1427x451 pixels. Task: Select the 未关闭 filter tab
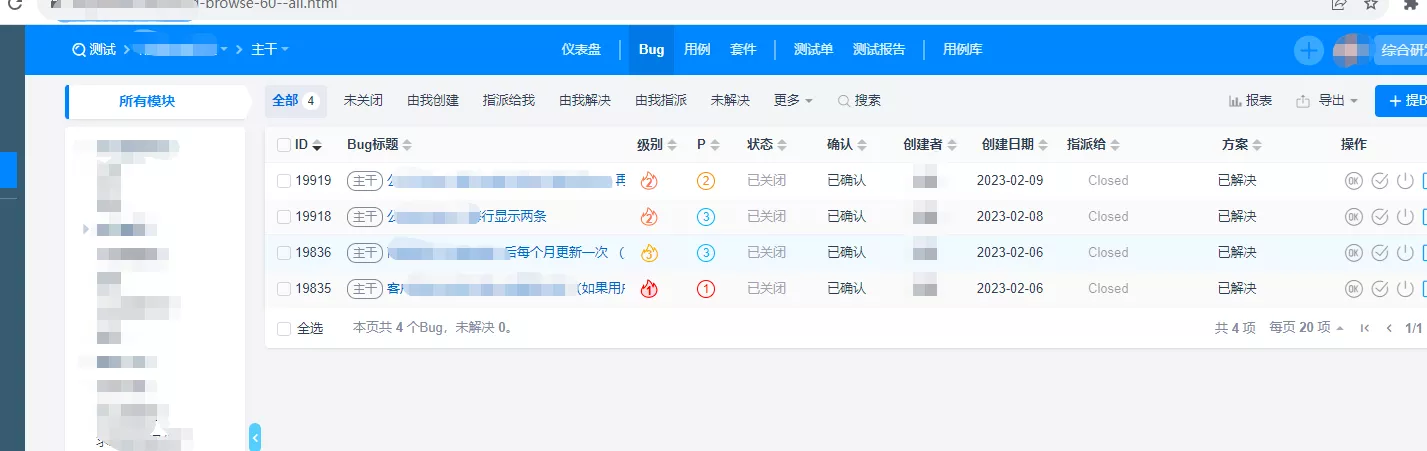tap(363, 101)
